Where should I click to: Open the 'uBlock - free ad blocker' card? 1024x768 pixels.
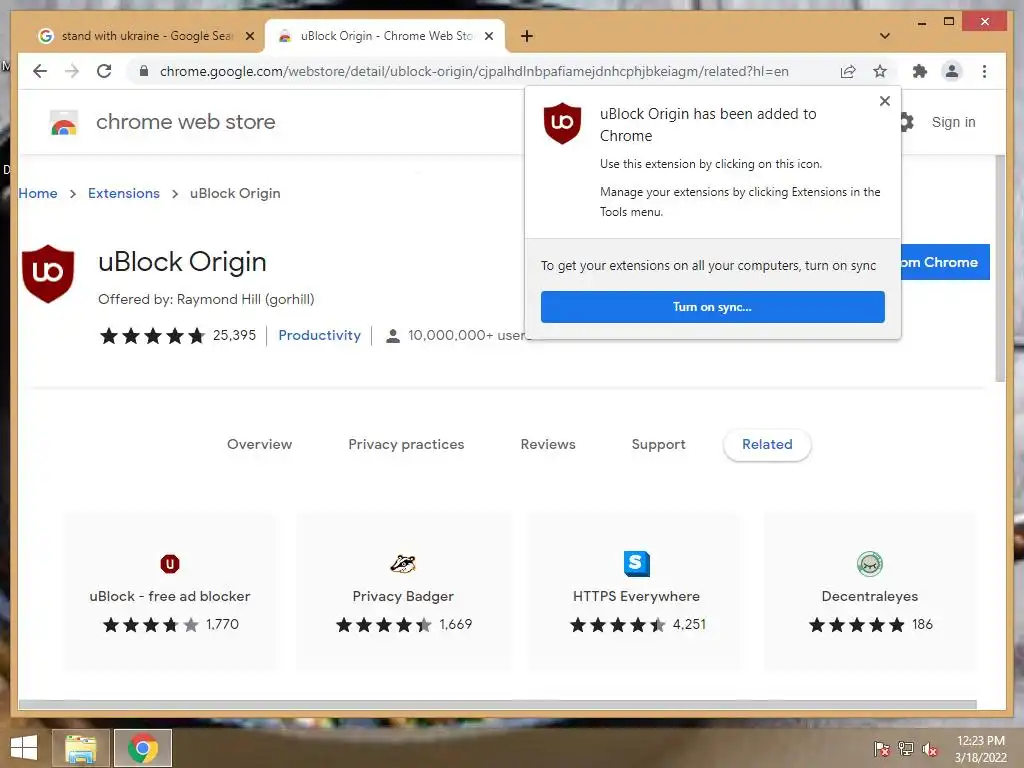coord(170,592)
